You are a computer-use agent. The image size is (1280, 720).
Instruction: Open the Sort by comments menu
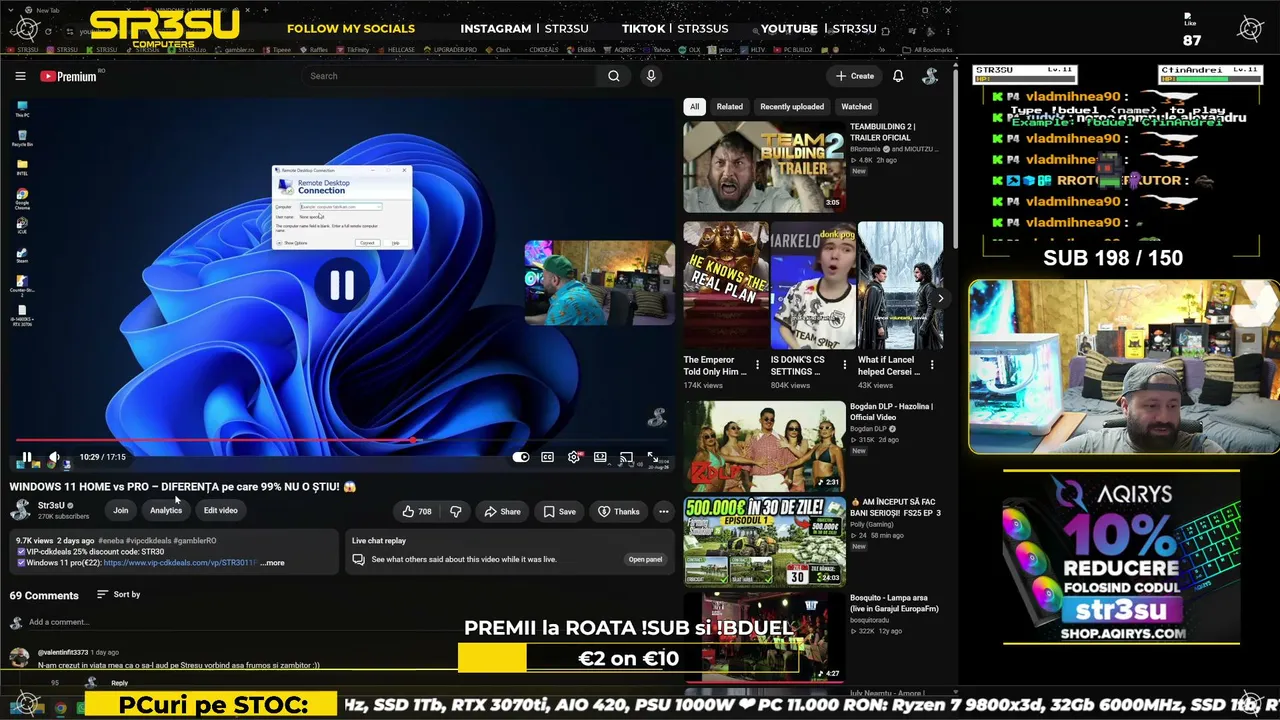point(118,594)
